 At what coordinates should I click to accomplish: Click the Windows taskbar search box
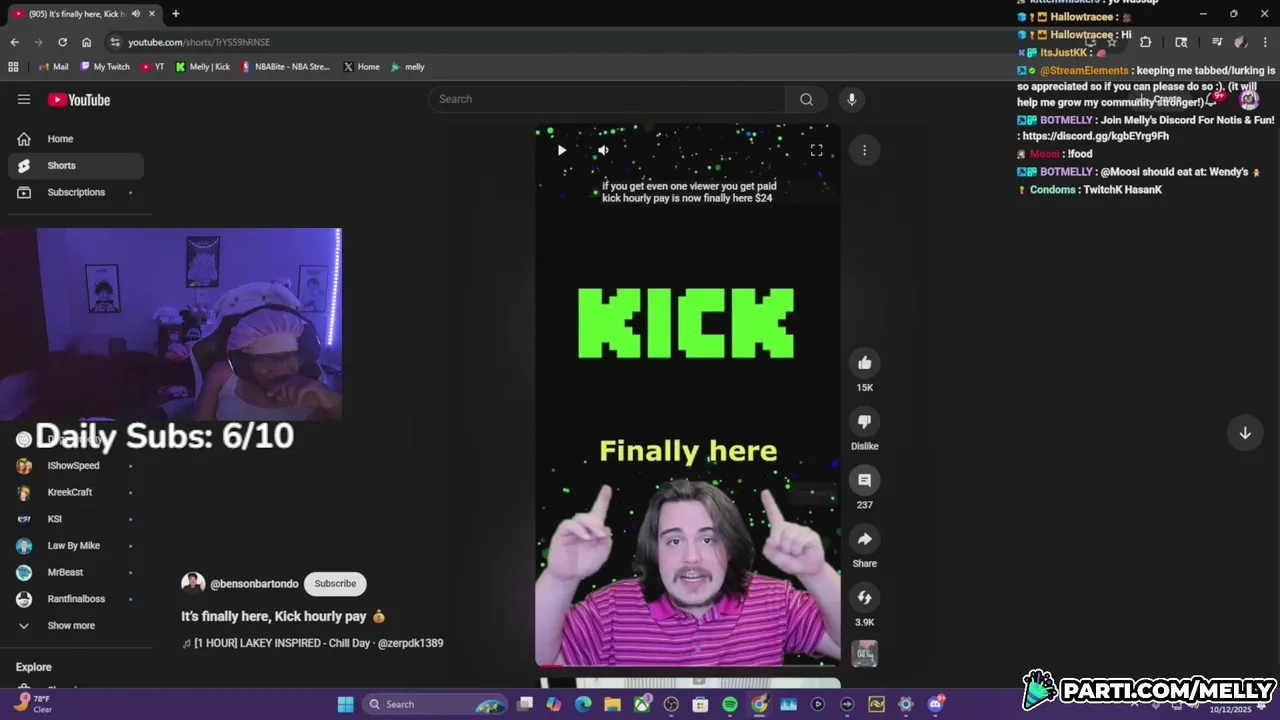coord(437,704)
